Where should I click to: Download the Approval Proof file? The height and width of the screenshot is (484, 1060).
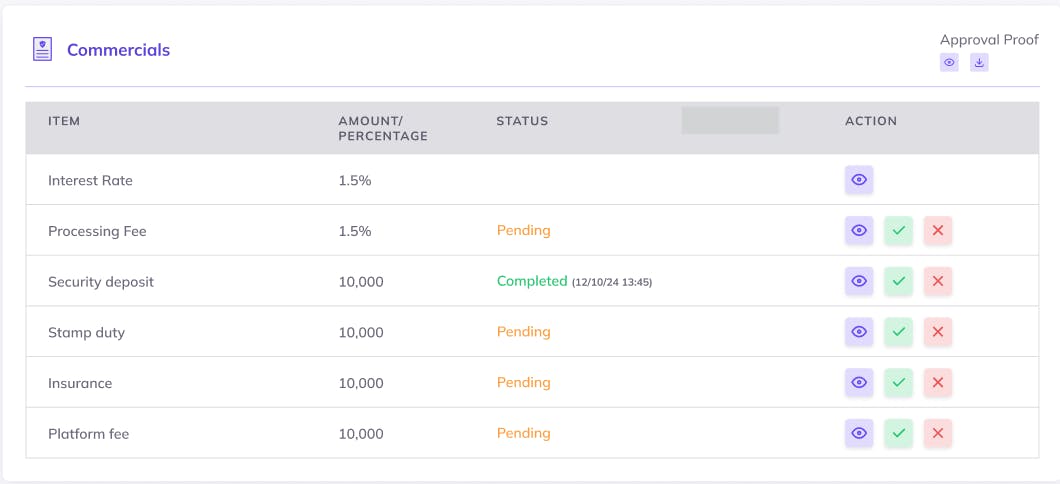point(979,62)
